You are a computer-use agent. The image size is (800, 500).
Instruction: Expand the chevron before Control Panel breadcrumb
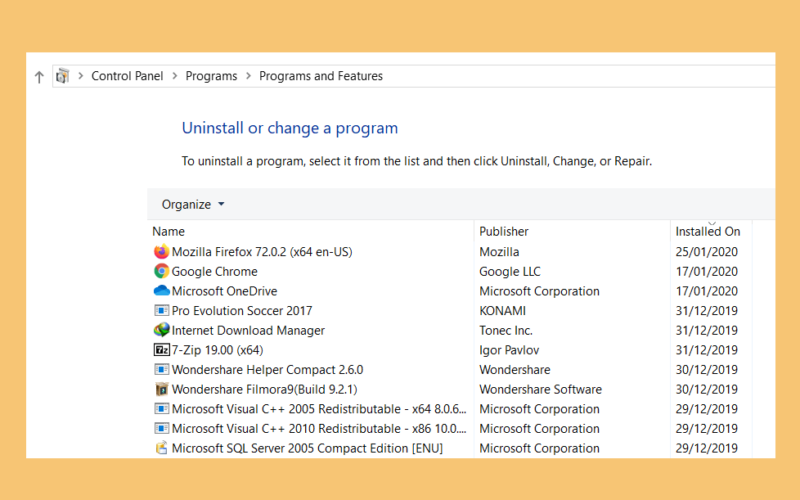80,76
